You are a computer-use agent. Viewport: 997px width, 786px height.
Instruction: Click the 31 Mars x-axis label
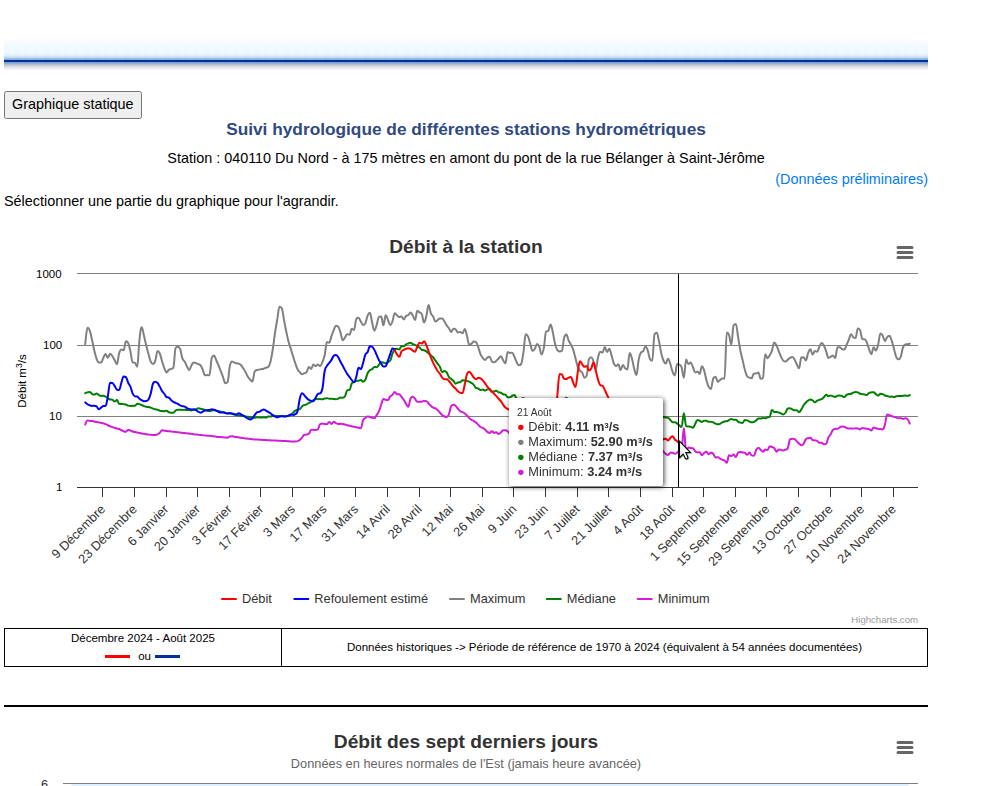point(340,523)
